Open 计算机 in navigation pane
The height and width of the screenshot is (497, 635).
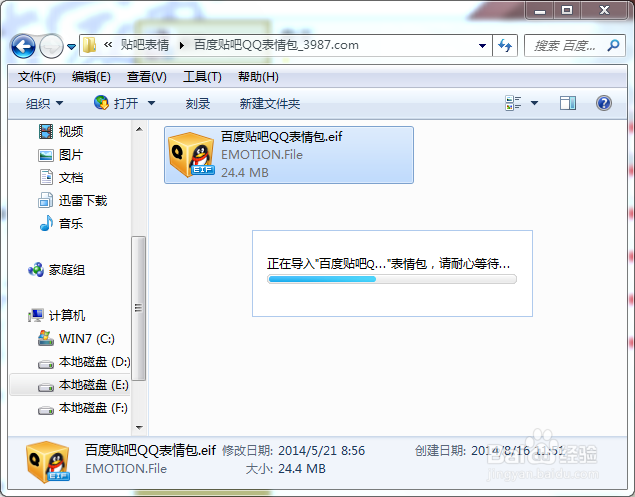(67, 316)
